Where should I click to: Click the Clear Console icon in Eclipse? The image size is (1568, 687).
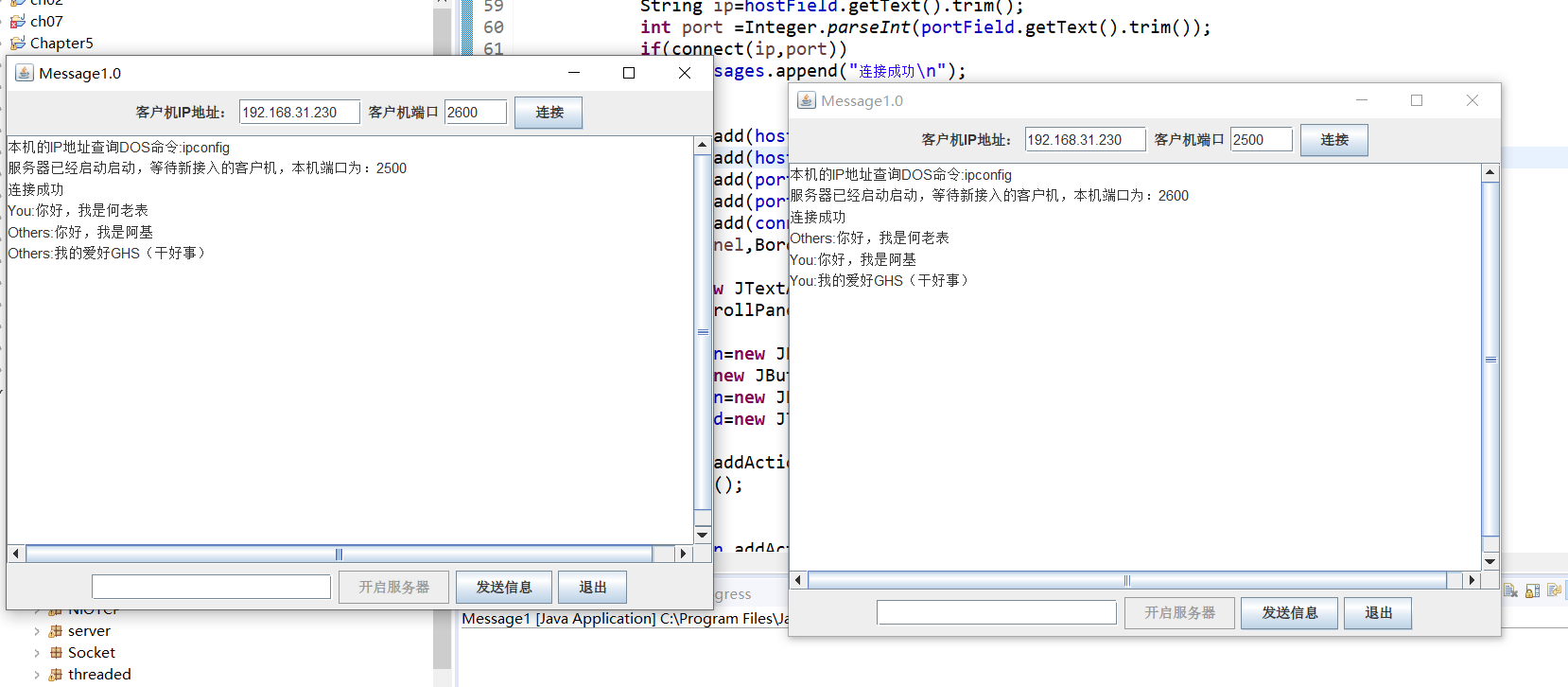point(1511,590)
